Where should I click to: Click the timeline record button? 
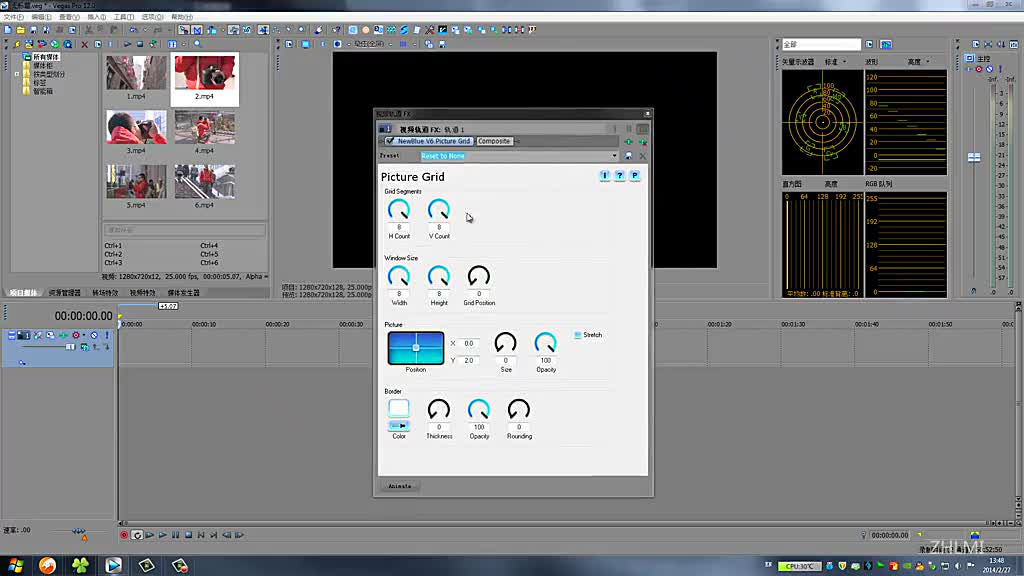(x=124, y=535)
